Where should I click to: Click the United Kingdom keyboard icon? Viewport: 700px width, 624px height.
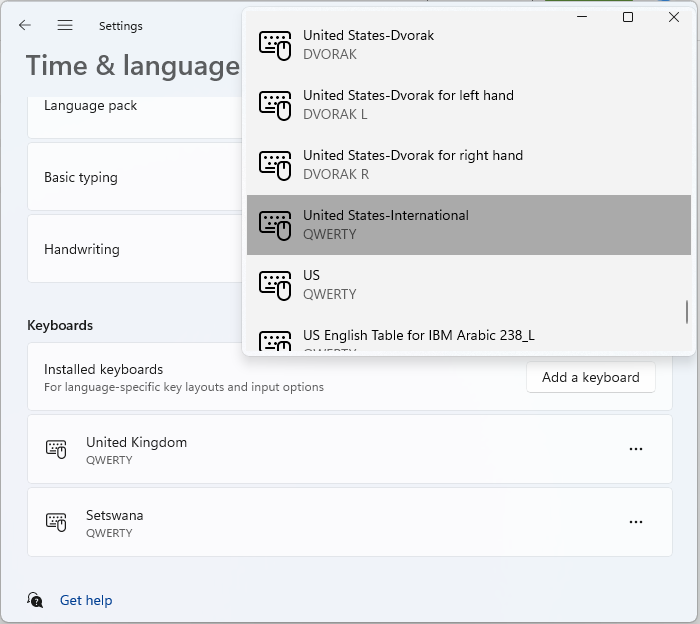pos(57,450)
